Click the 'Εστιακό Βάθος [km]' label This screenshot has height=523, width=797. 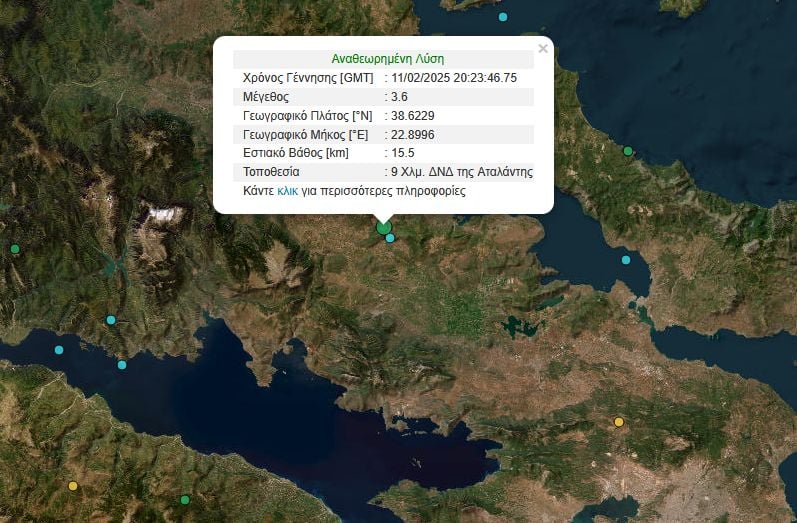[296, 152]
